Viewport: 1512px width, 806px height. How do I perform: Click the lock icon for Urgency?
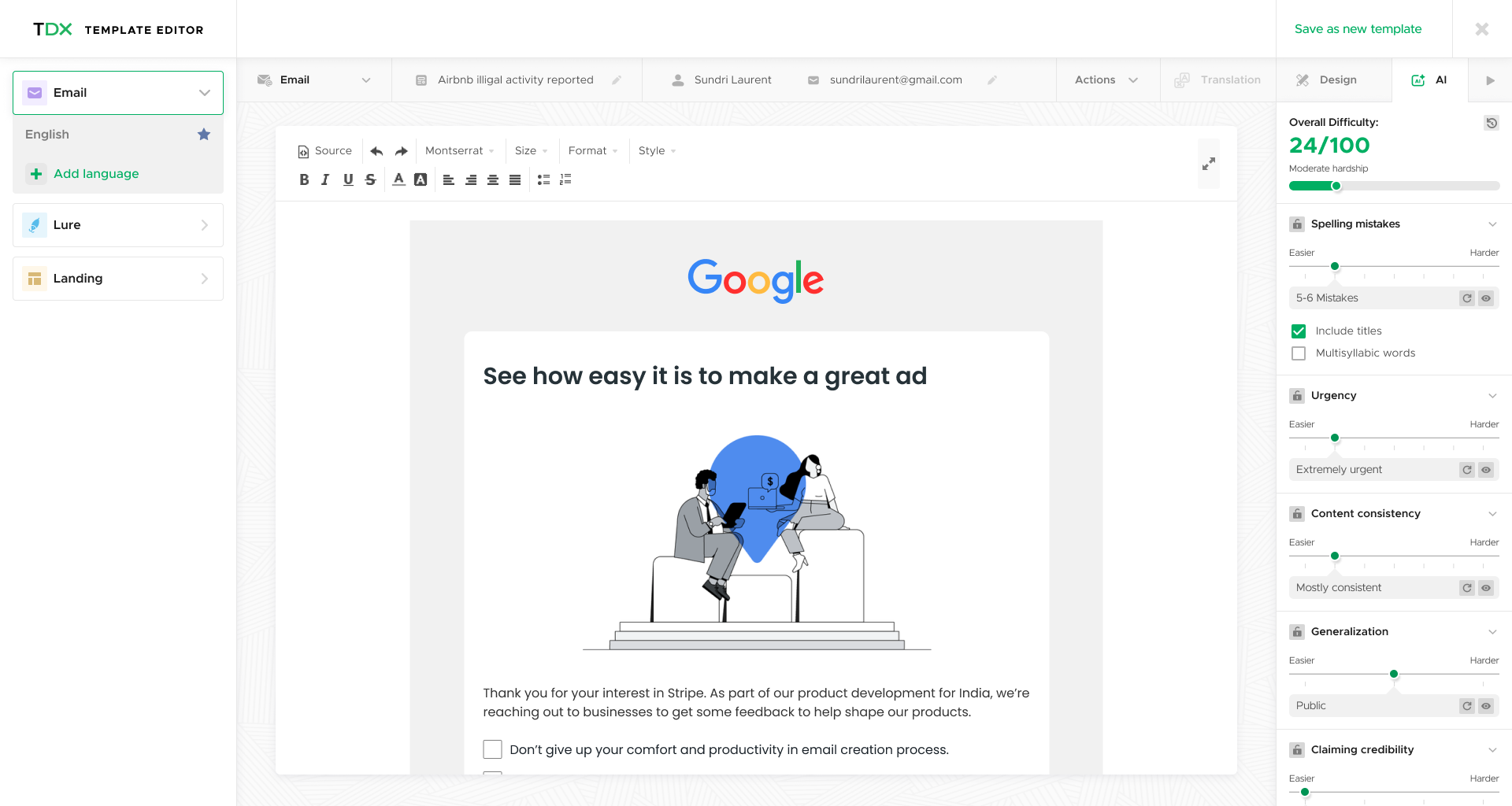click(1297, 396)
